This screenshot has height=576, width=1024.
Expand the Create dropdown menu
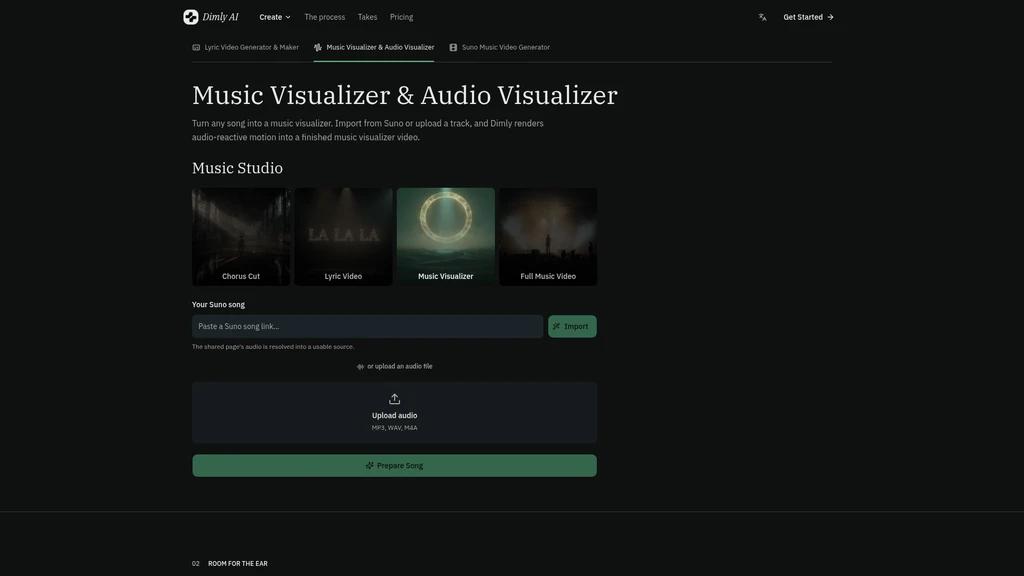click(275, 17)
